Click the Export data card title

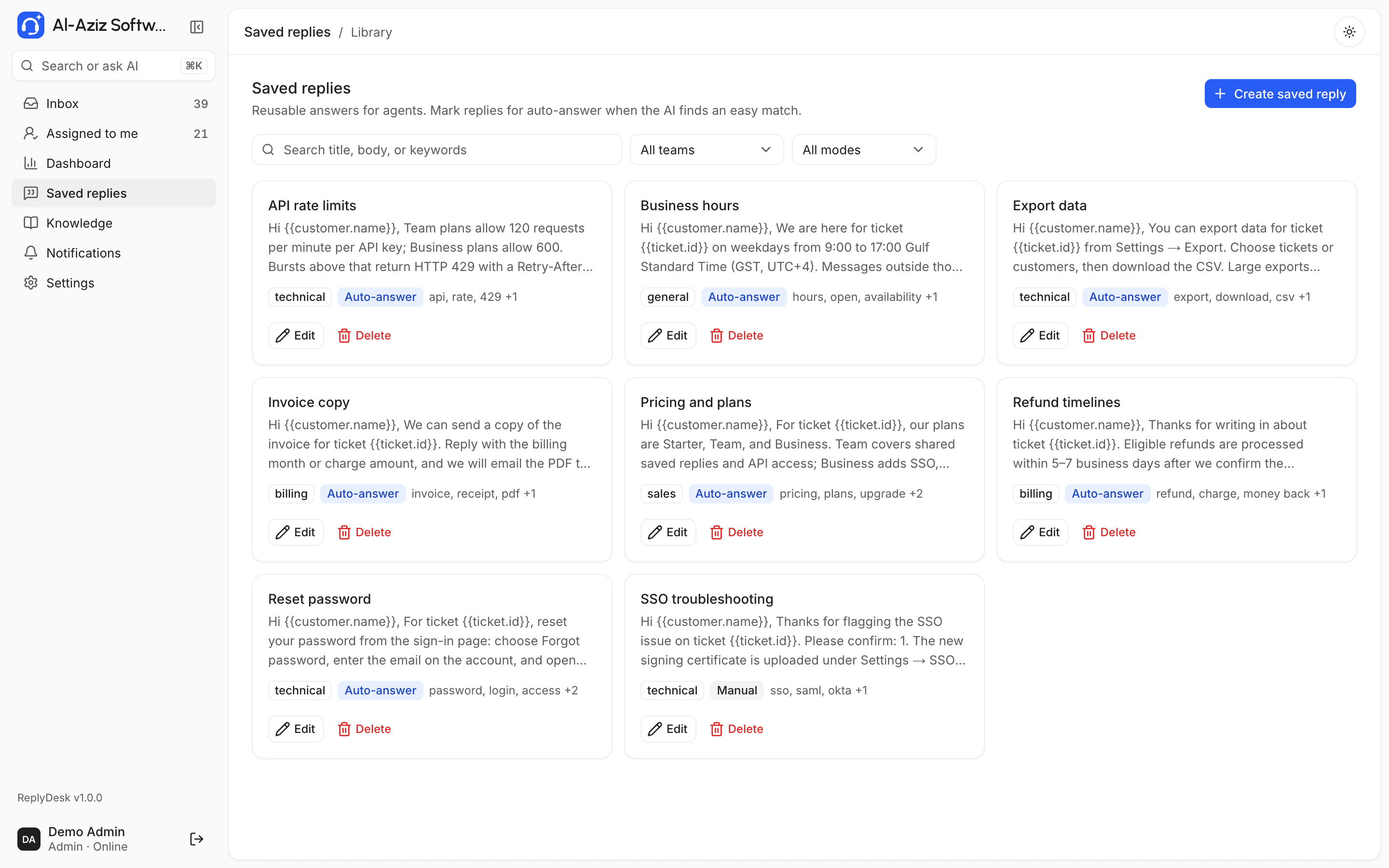(1049, 205)
